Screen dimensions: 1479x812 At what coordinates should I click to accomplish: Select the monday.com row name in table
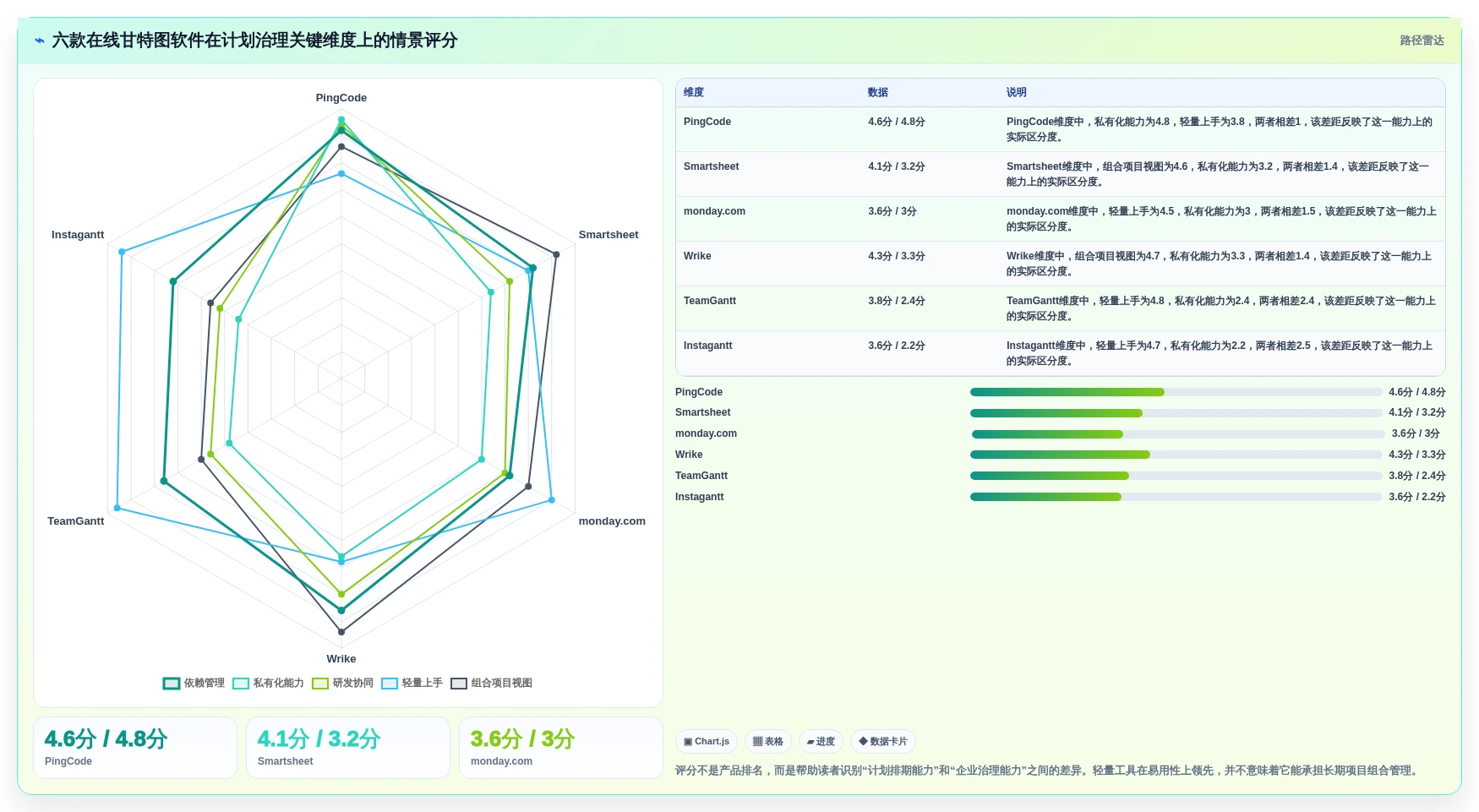tap(715, 211)
